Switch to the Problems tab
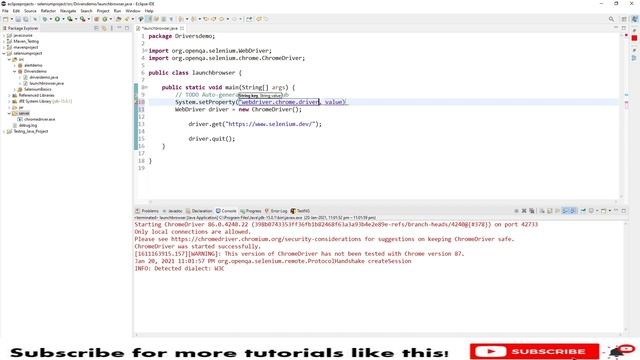This screenshot has width=640, height=360. pos(147,211)
